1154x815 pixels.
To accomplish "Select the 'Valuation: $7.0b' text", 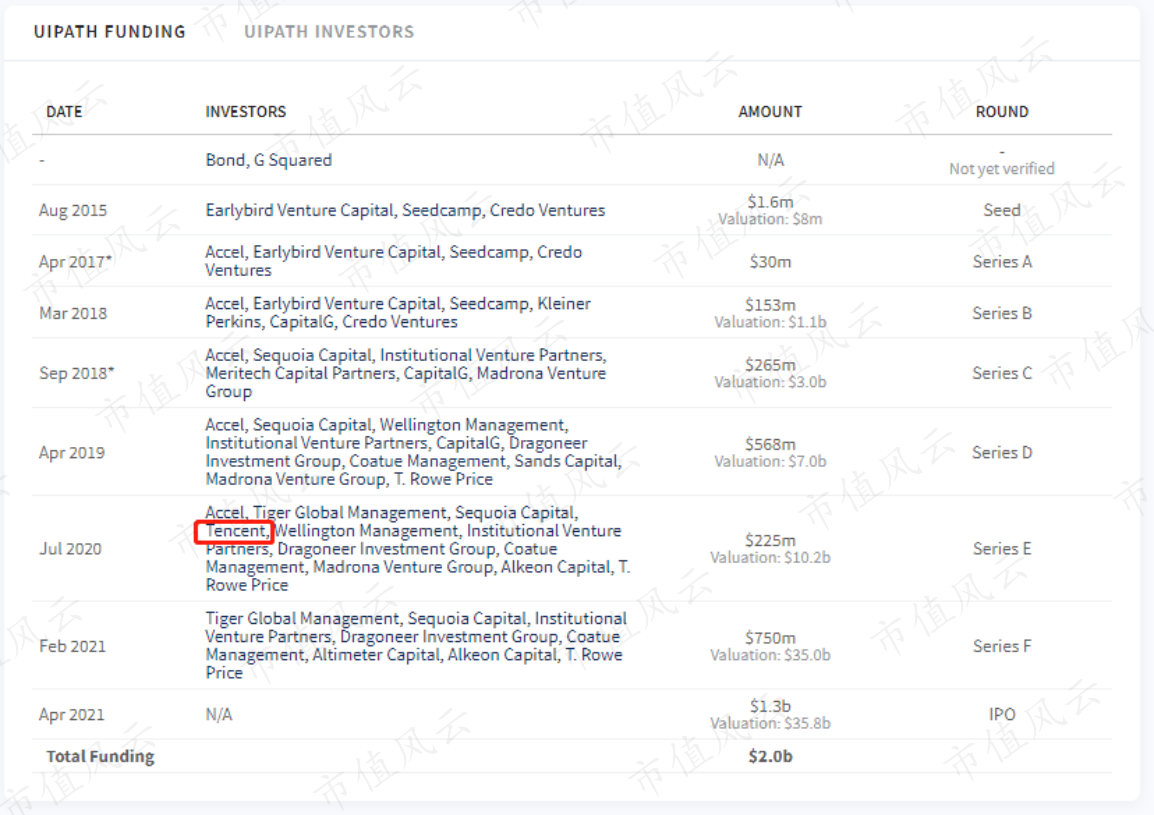I will (x=770, y=461).
